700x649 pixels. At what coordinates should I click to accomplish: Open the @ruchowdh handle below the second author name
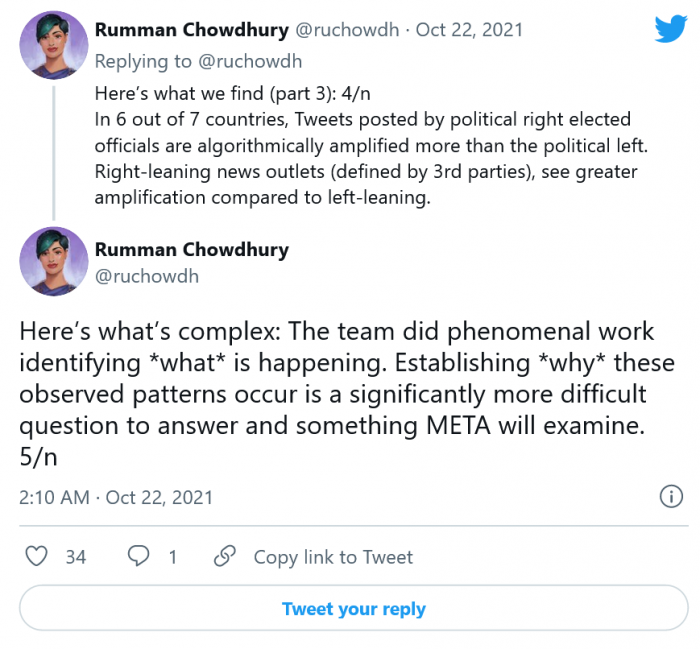pyautogui.click(x=147, y=276)
